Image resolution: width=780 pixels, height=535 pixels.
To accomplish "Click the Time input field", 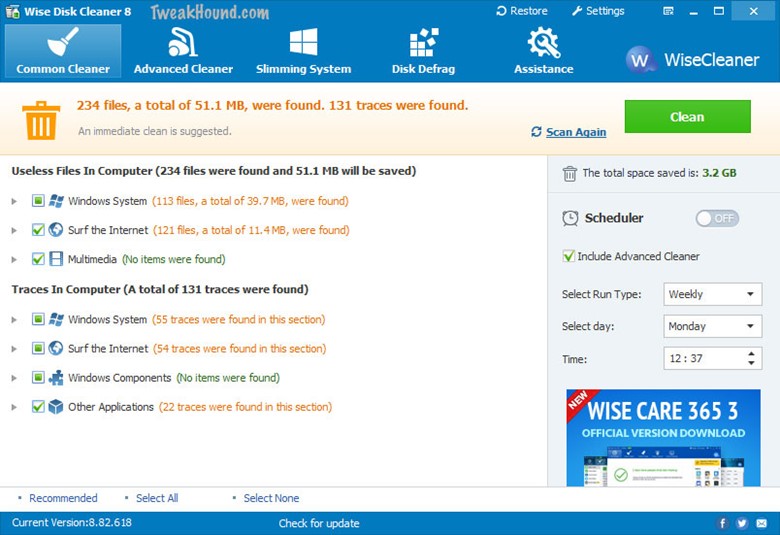I will tap(712, 358).
